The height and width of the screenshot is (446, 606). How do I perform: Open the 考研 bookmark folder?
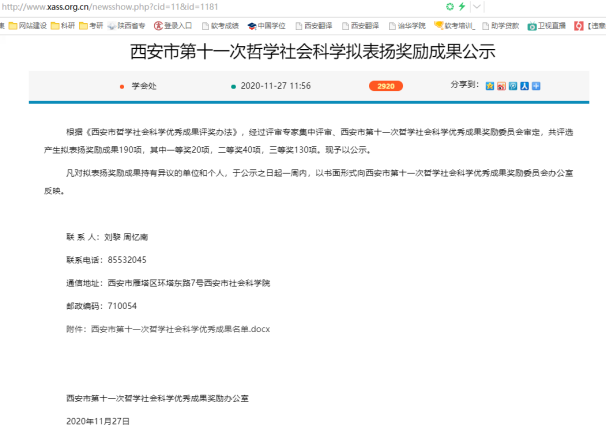pyautogui.click(x=92, y=25)
